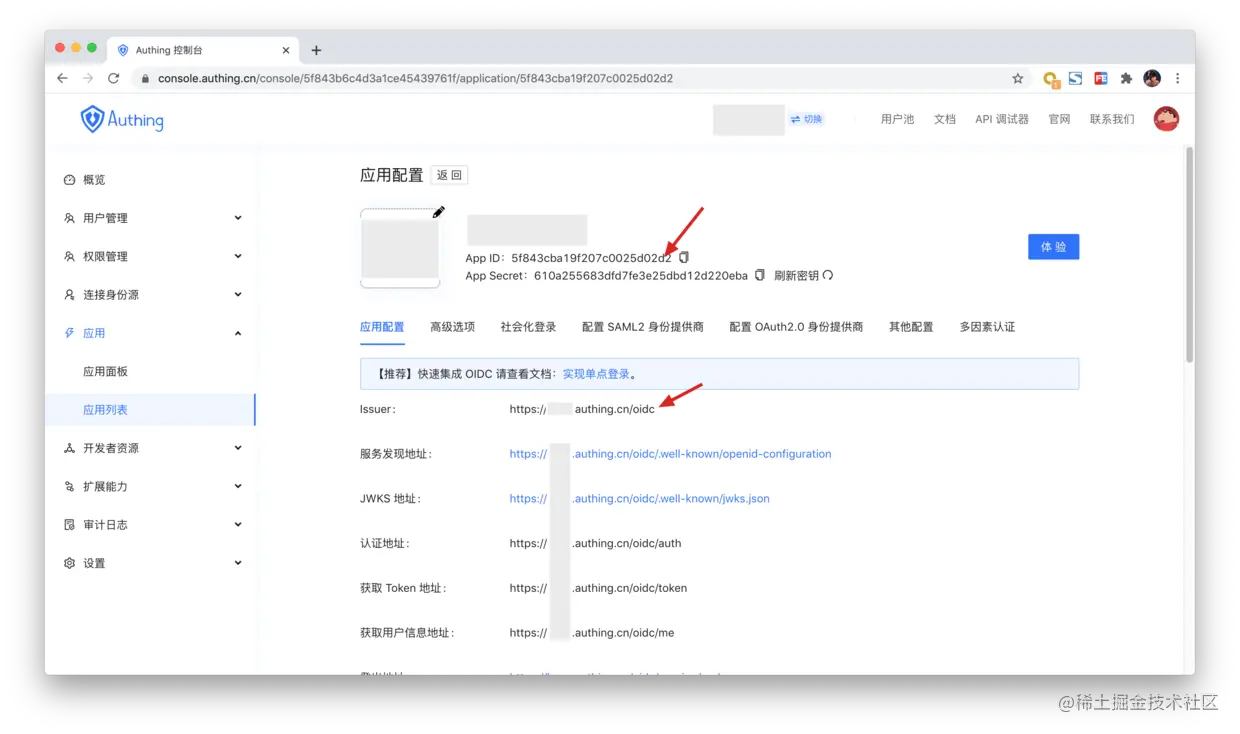Click the user management sidebar icon
Viewport: 1240px width, 734px height.
(69, 218)
